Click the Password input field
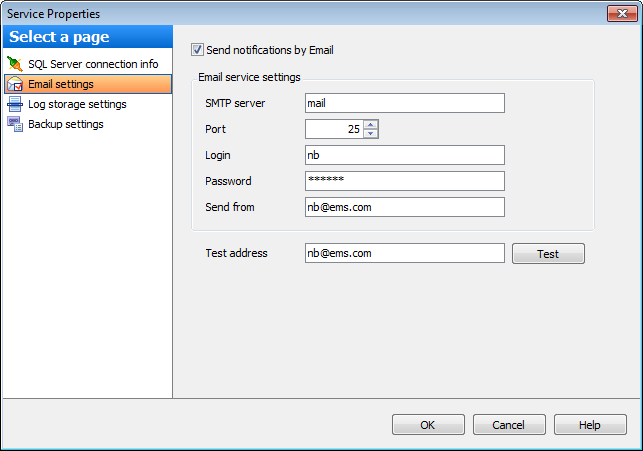This screenshot has height=451, width=643. pos(405,181)
